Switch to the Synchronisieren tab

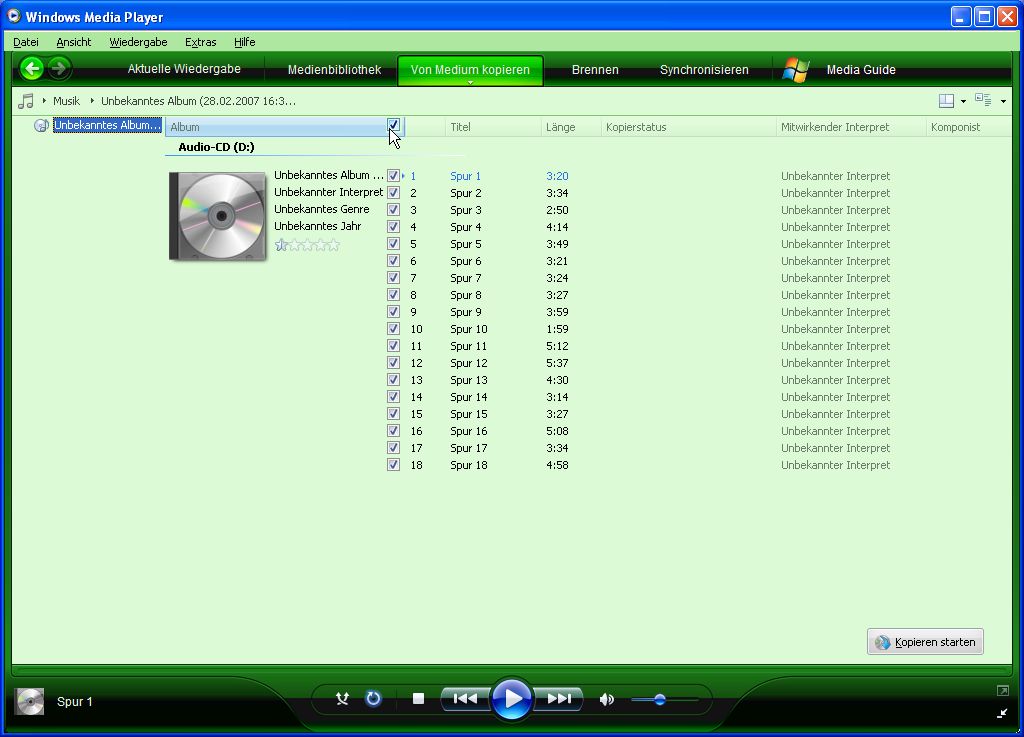pos(704,70)
